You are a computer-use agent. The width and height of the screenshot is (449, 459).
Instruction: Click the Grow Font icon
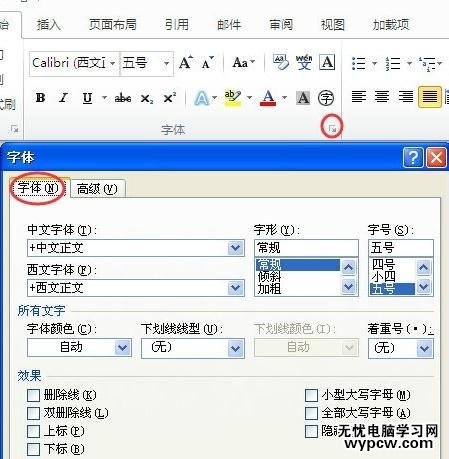[186, 62]
